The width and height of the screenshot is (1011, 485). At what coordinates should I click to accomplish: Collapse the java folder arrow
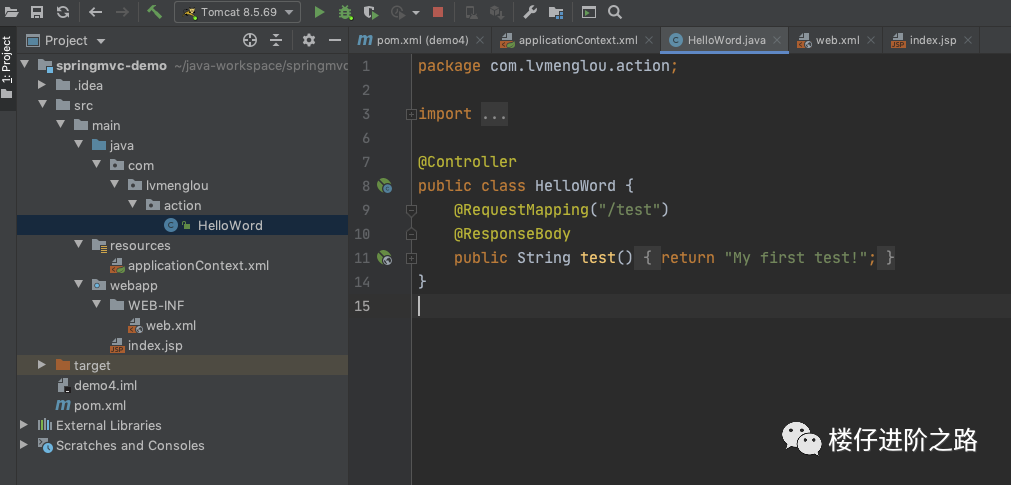[79, 144]
